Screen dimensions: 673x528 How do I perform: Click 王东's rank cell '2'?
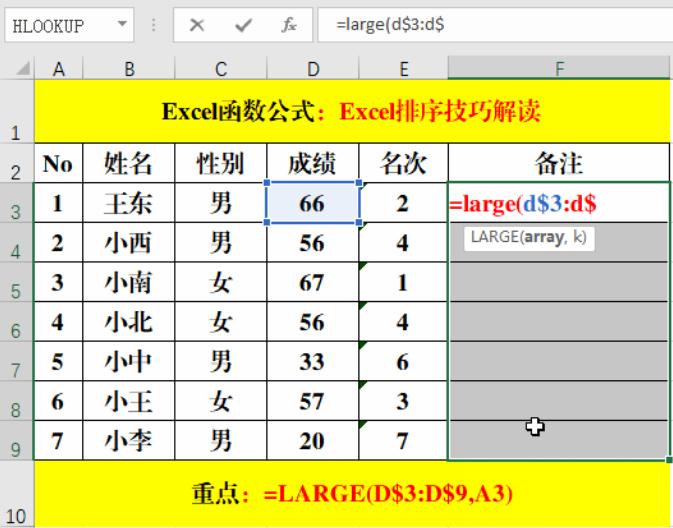click(x=403, y=203)
